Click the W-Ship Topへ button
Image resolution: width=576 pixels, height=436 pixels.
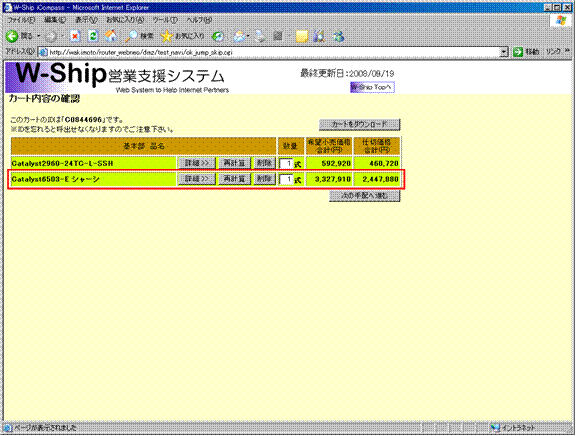click(372, 87)
